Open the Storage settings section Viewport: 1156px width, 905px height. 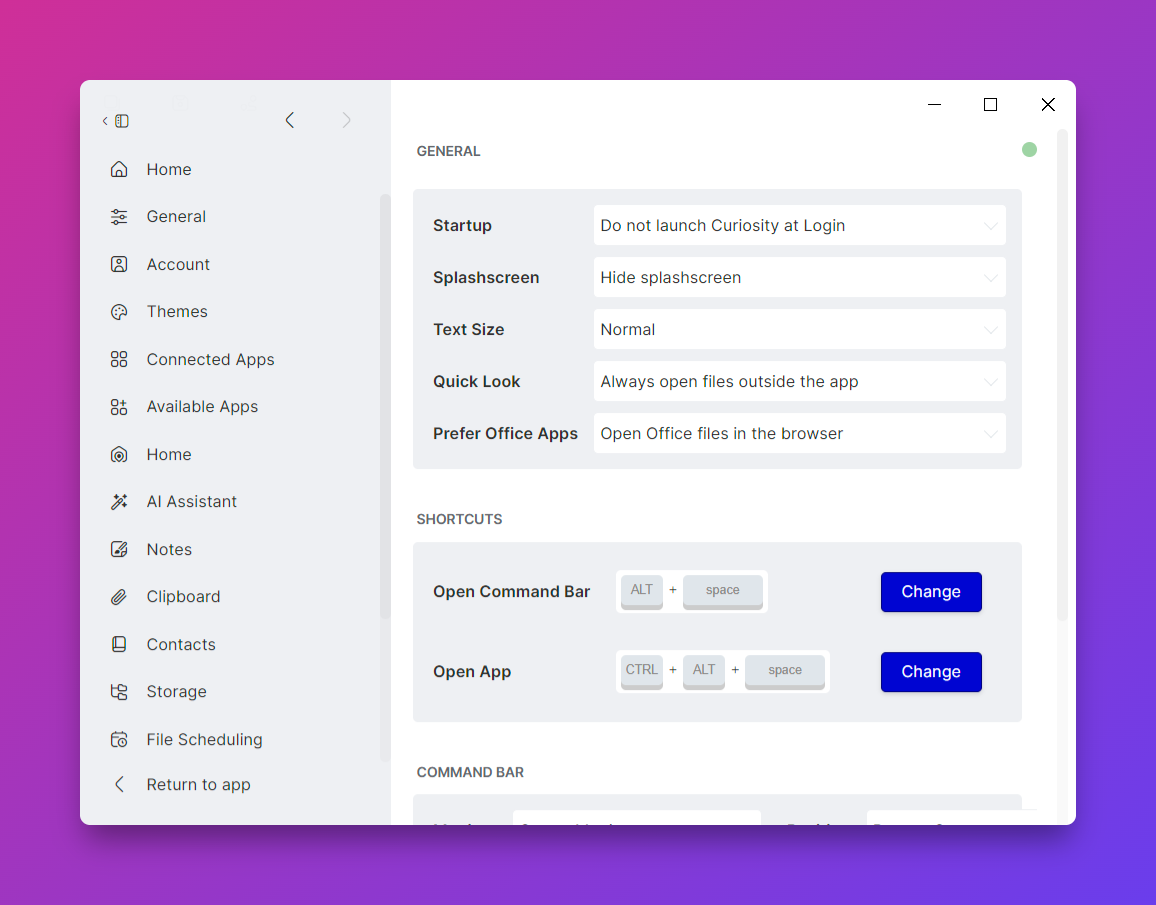pos(176,691)
